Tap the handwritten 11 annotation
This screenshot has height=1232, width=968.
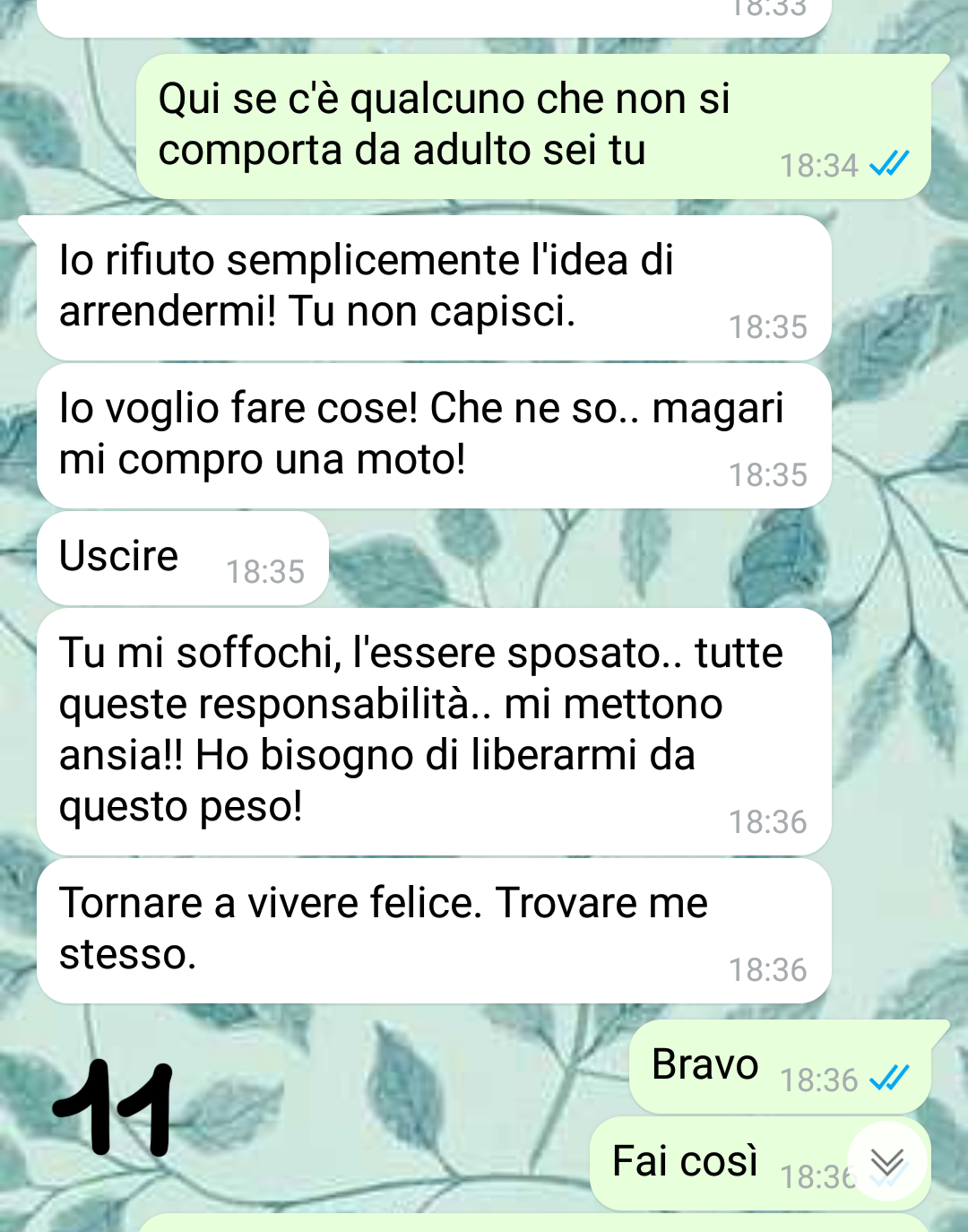pos(113,1108)
